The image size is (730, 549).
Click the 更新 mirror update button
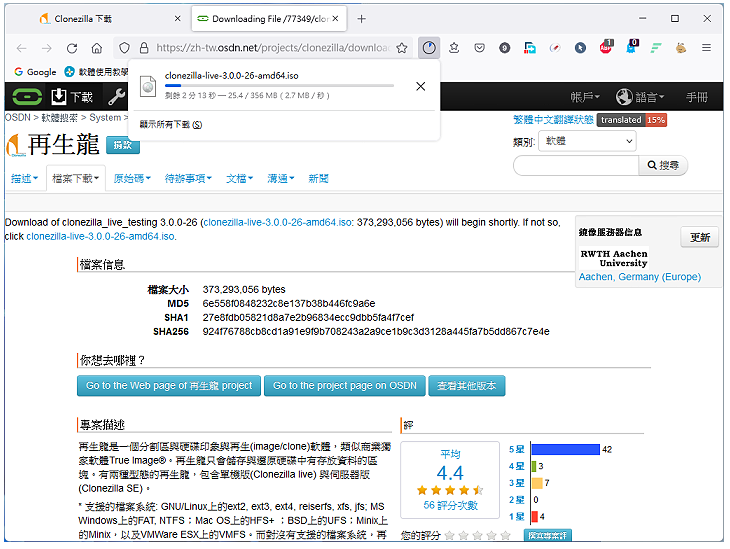tap(699, 237)
